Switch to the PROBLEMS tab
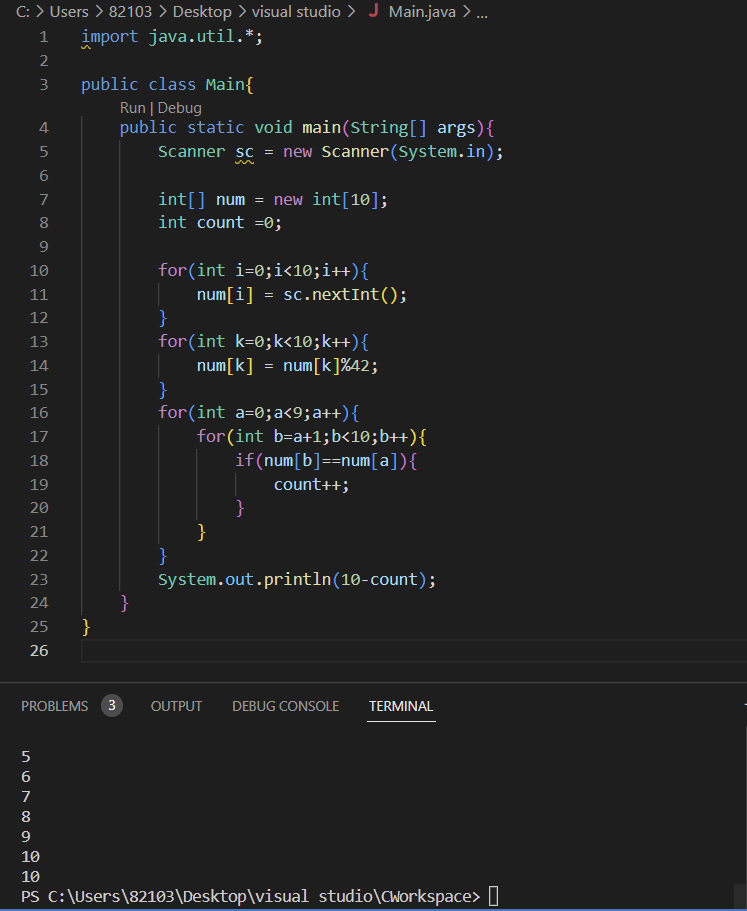Image resolution: width=747 pixels, height=911 pixels. click(55, 706)
